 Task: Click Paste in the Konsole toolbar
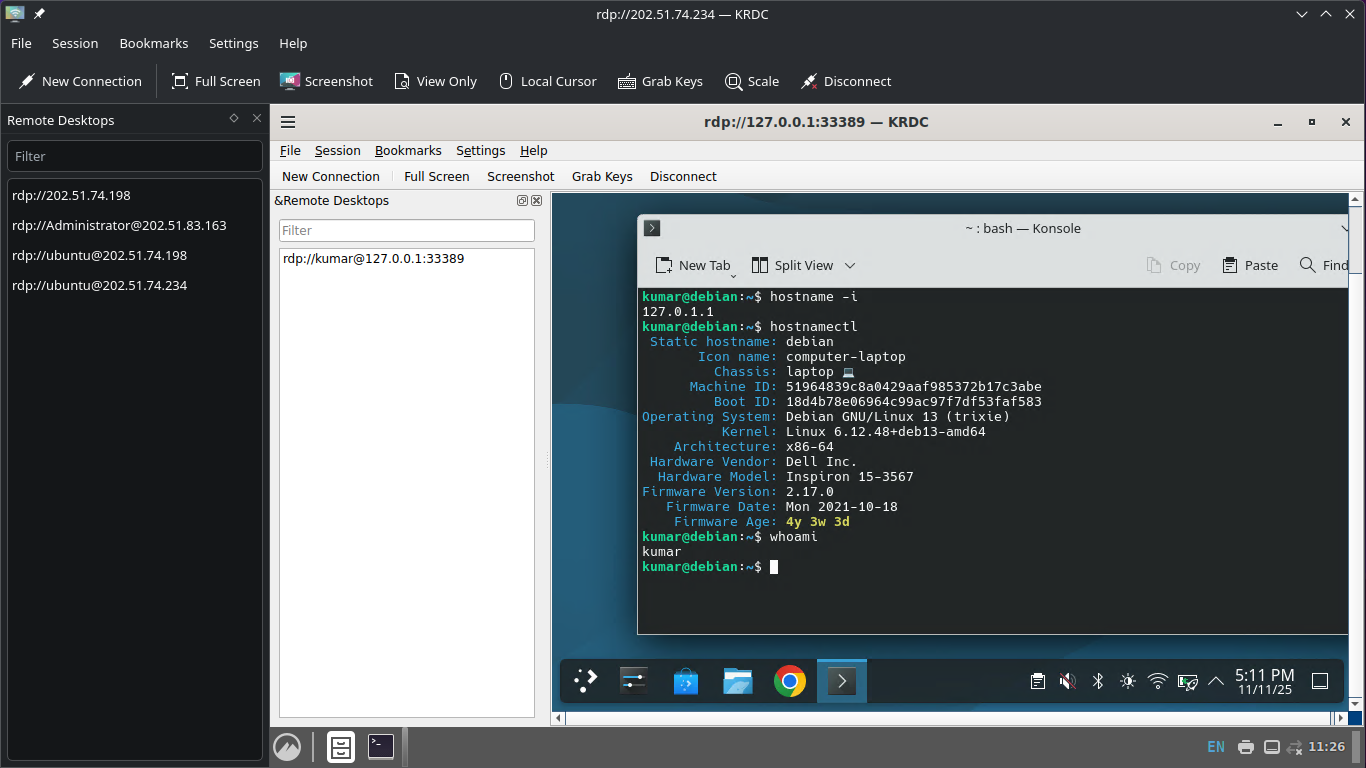1250,265
